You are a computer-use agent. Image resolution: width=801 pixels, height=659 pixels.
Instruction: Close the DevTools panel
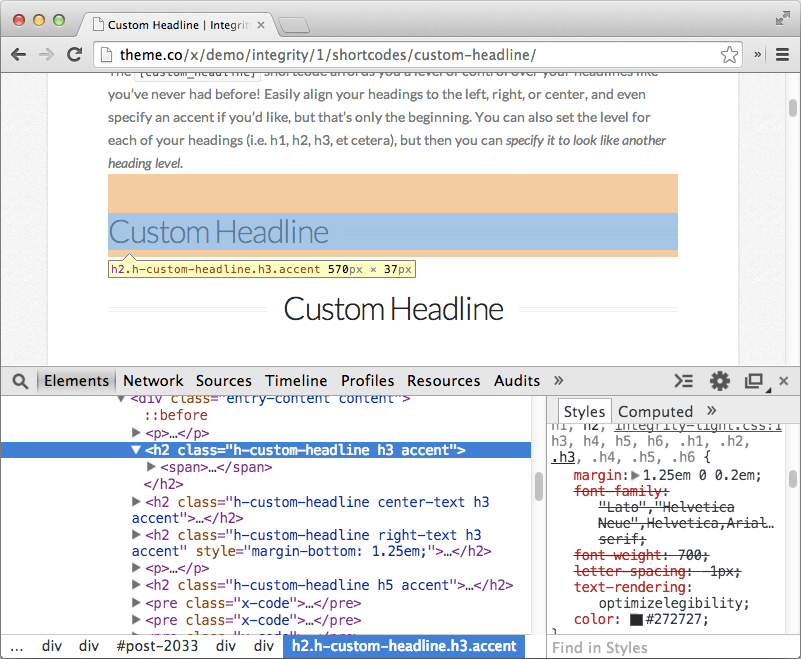pos(784,381)
